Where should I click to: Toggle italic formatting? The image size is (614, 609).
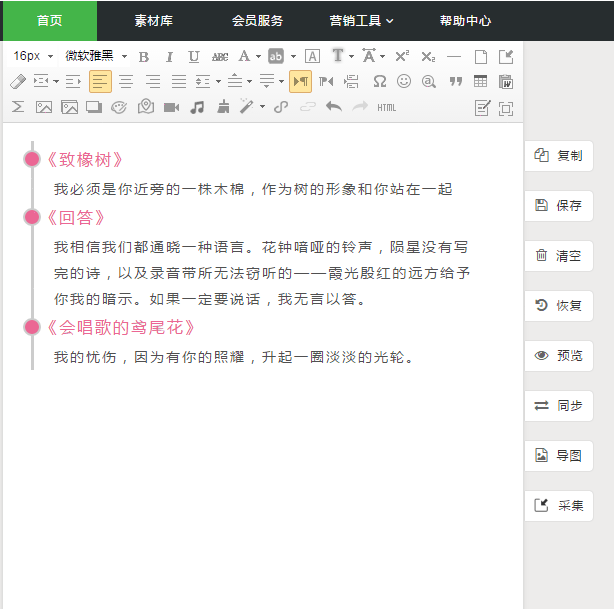pos(169,57)
